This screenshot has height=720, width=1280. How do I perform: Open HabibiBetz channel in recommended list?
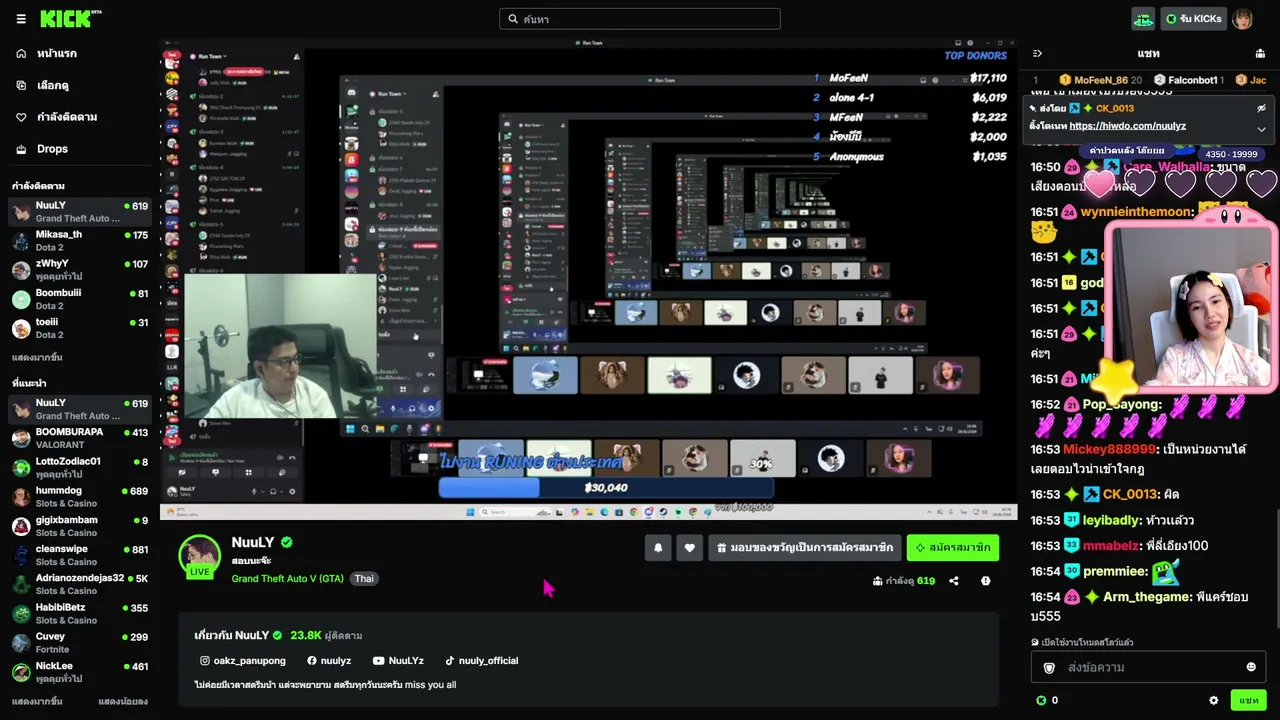(80, 613)
